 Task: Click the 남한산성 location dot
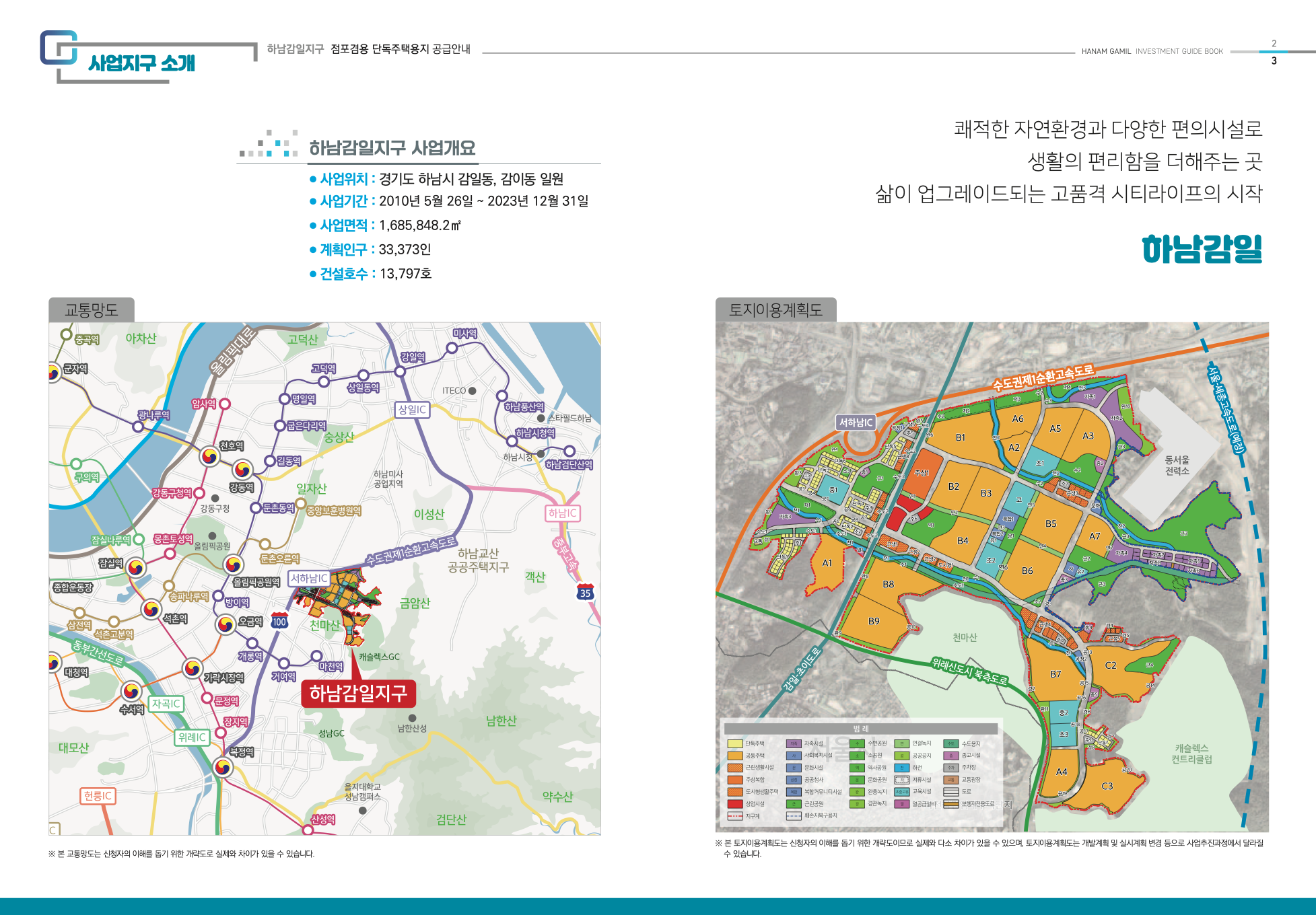[412, 718]
